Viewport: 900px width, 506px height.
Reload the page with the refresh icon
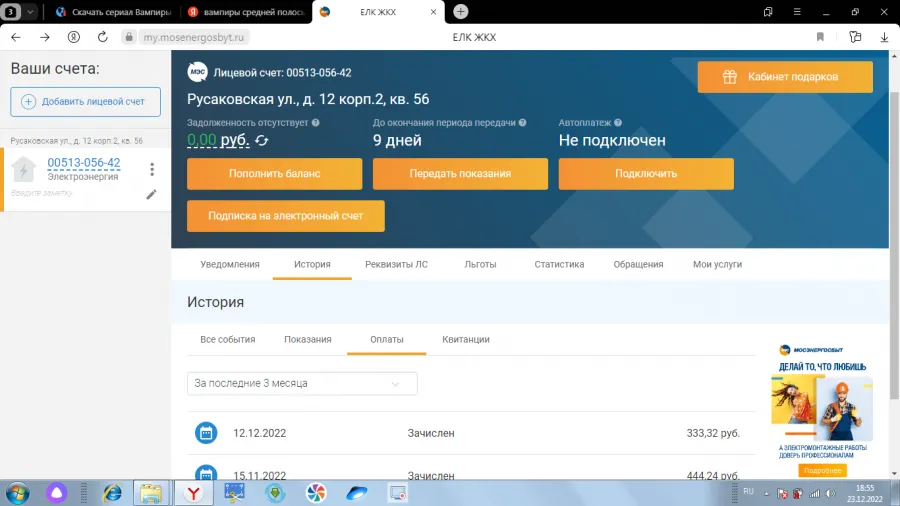103,37
